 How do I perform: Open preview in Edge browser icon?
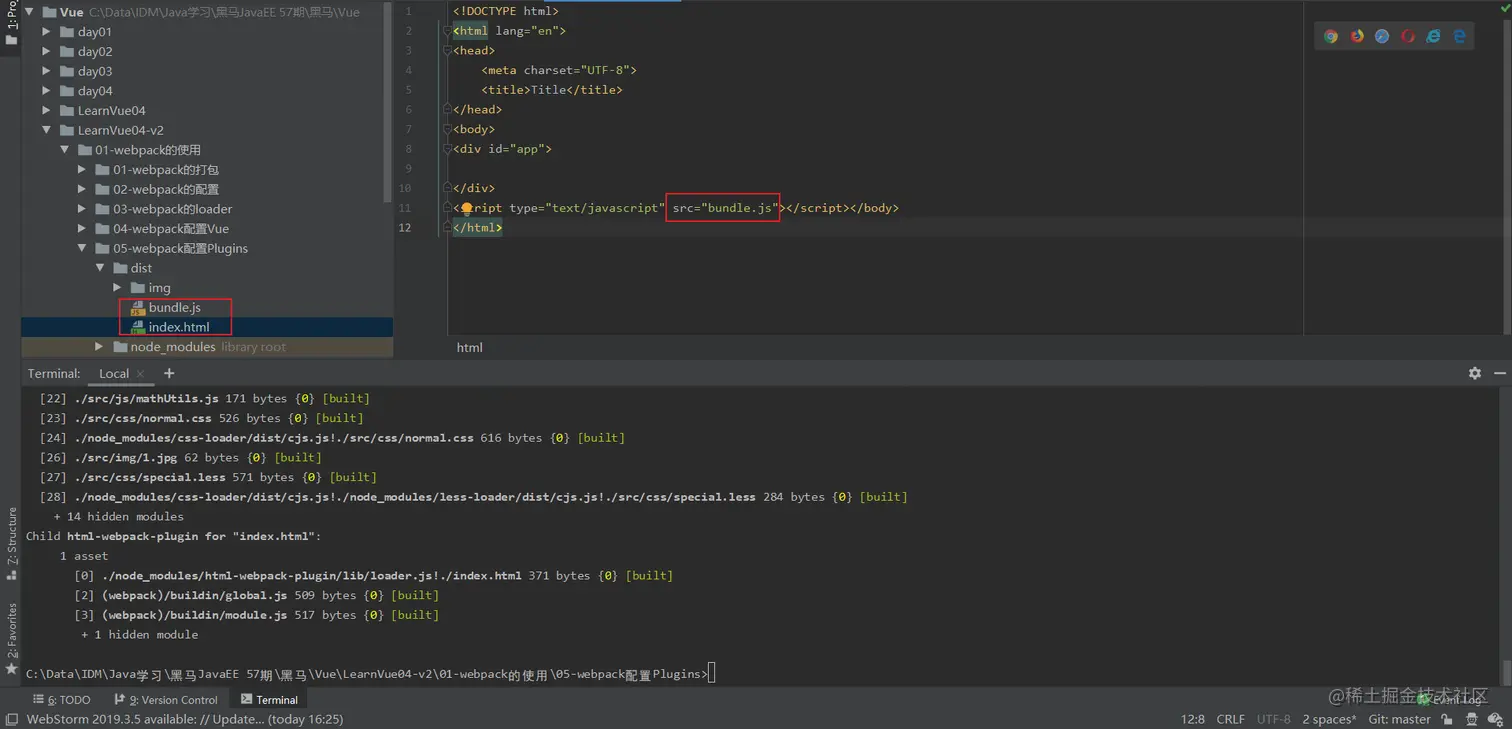[1459, 36]
